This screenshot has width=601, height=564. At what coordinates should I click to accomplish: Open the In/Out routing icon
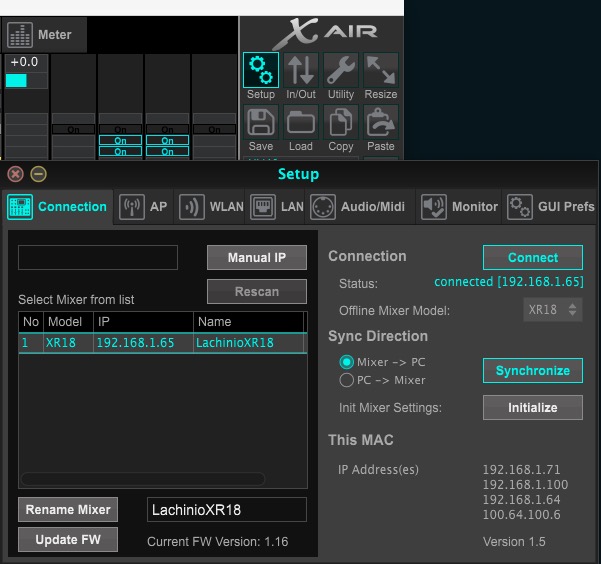pos(301,71)
